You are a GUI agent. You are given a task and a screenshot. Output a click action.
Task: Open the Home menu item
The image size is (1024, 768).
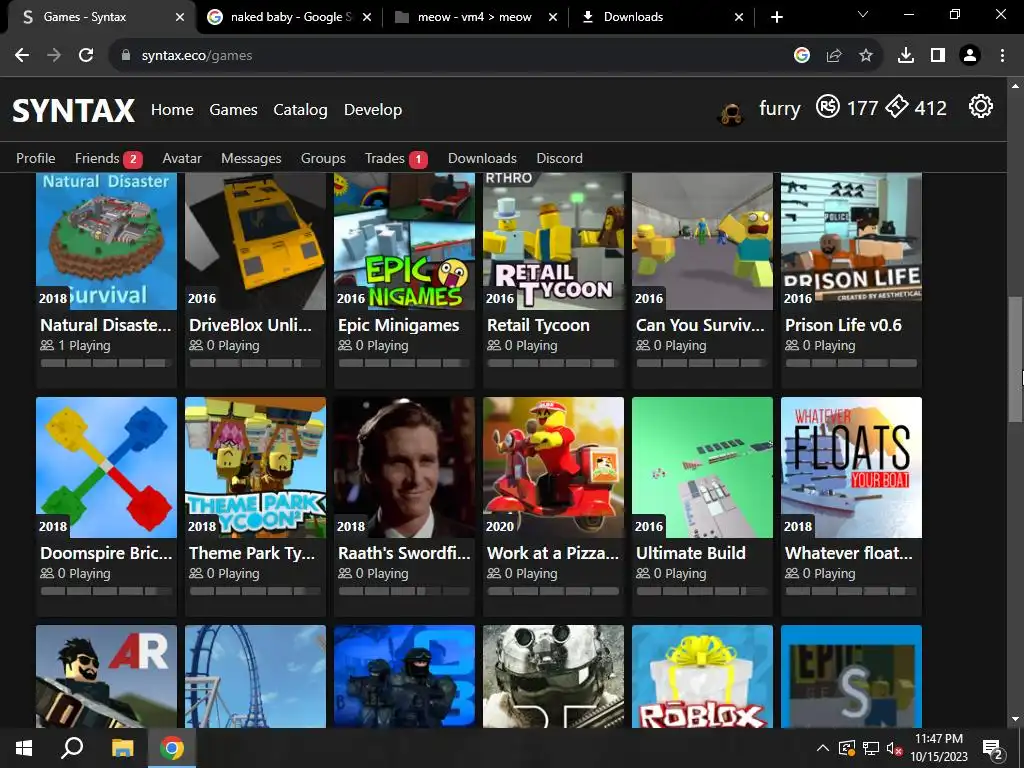pos(172,110)
